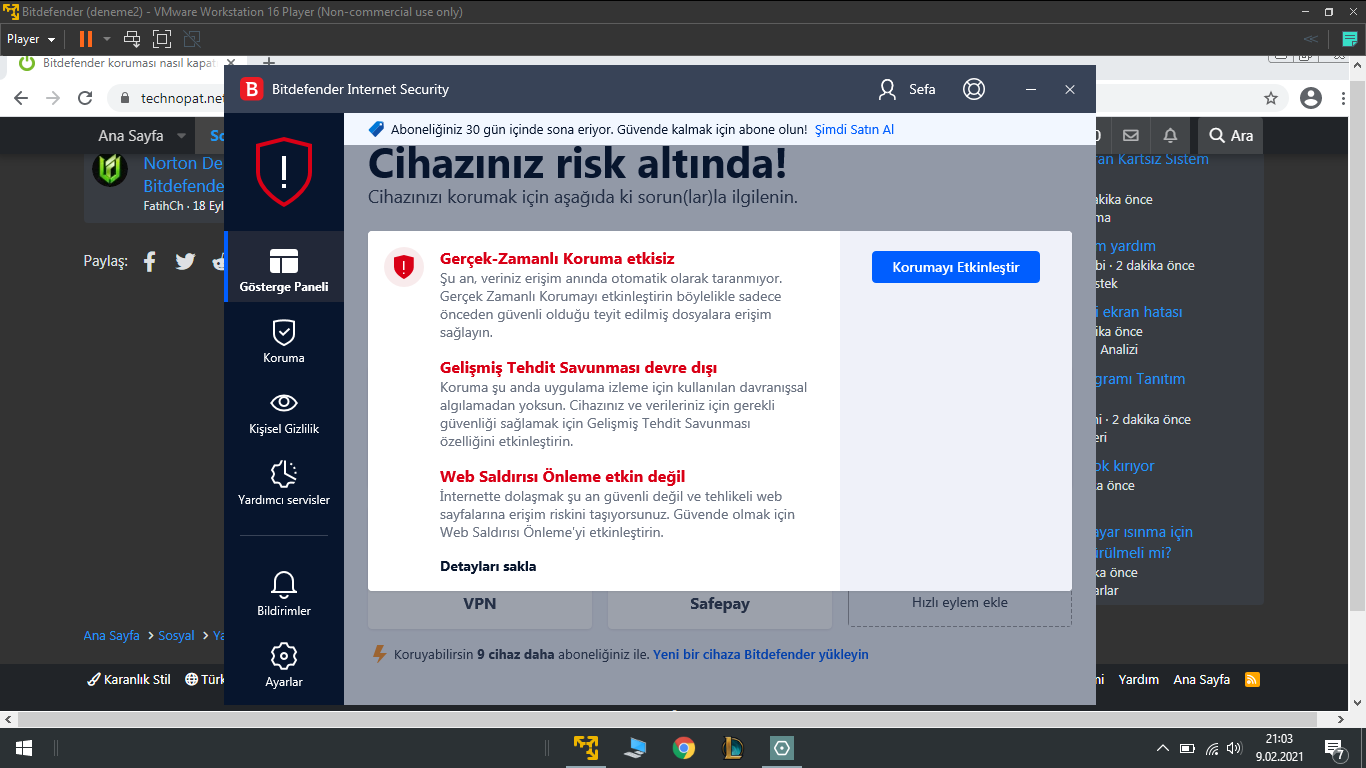Open the Sefa account profile
1366x768 pixels.
907,89
